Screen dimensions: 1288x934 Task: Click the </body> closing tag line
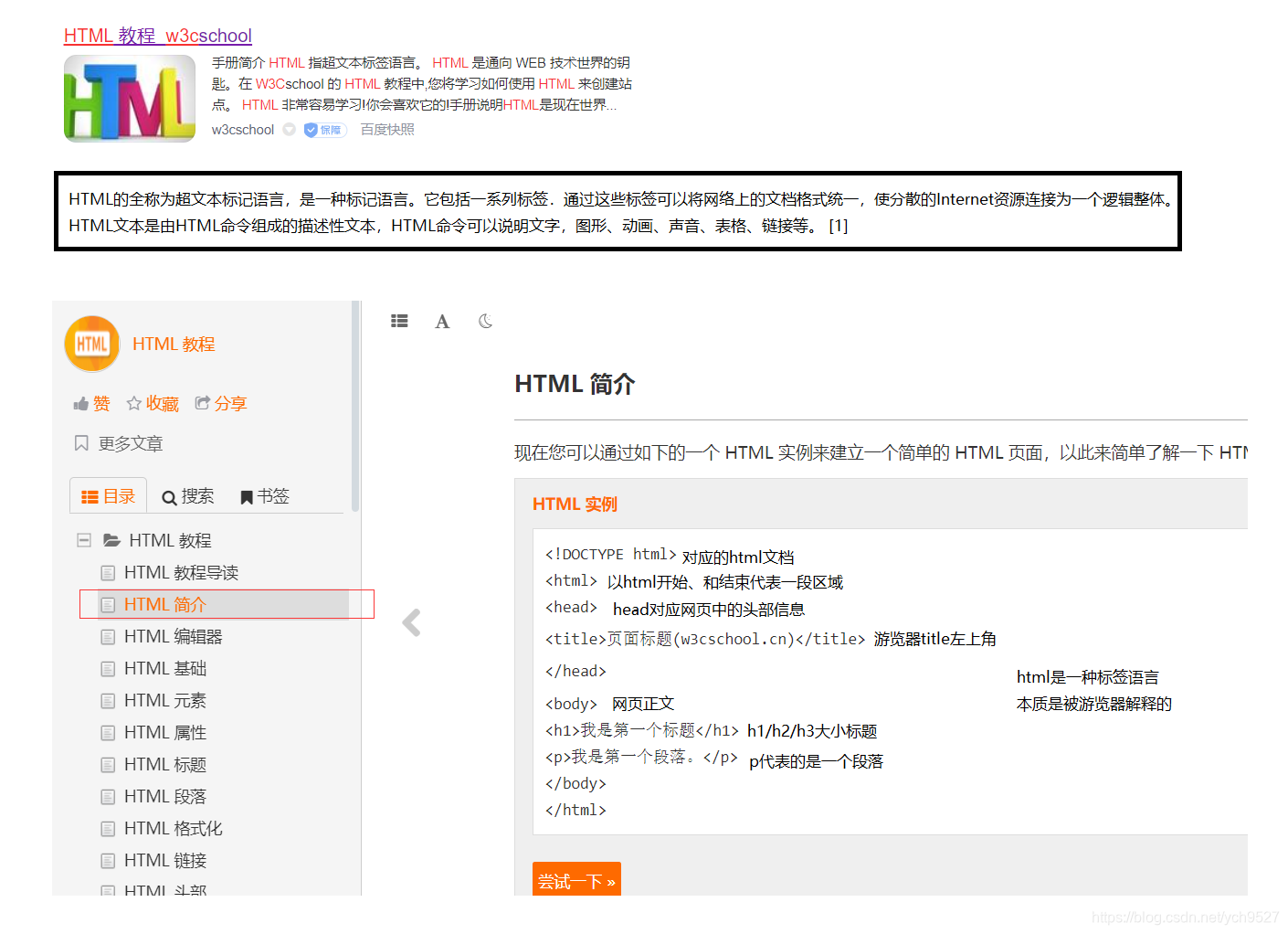[x=575, y=783]
